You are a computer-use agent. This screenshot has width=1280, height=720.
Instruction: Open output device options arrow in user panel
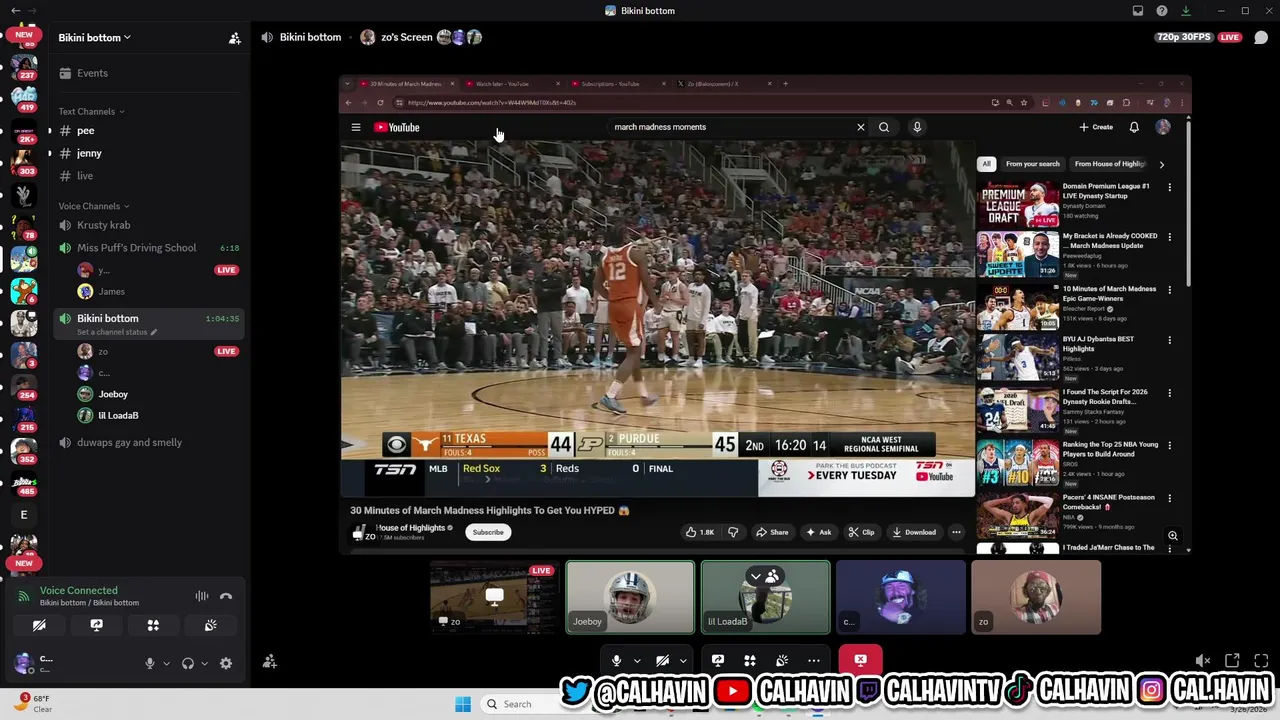point(204,663)
